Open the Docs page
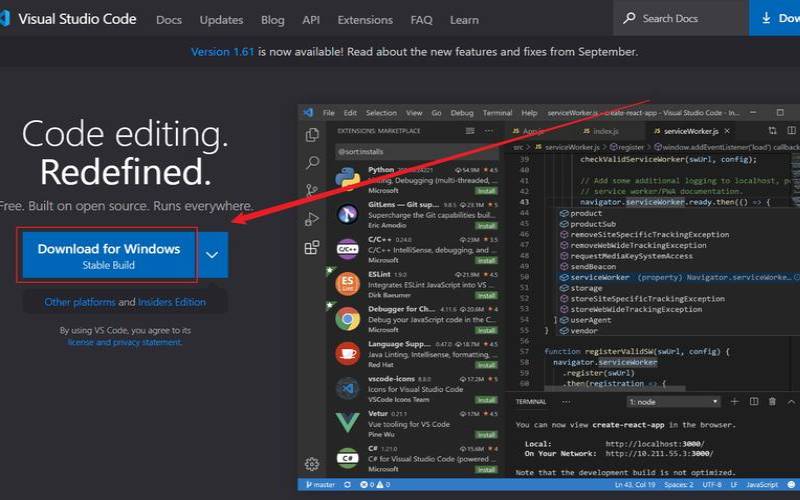 (x=169, y=20)
